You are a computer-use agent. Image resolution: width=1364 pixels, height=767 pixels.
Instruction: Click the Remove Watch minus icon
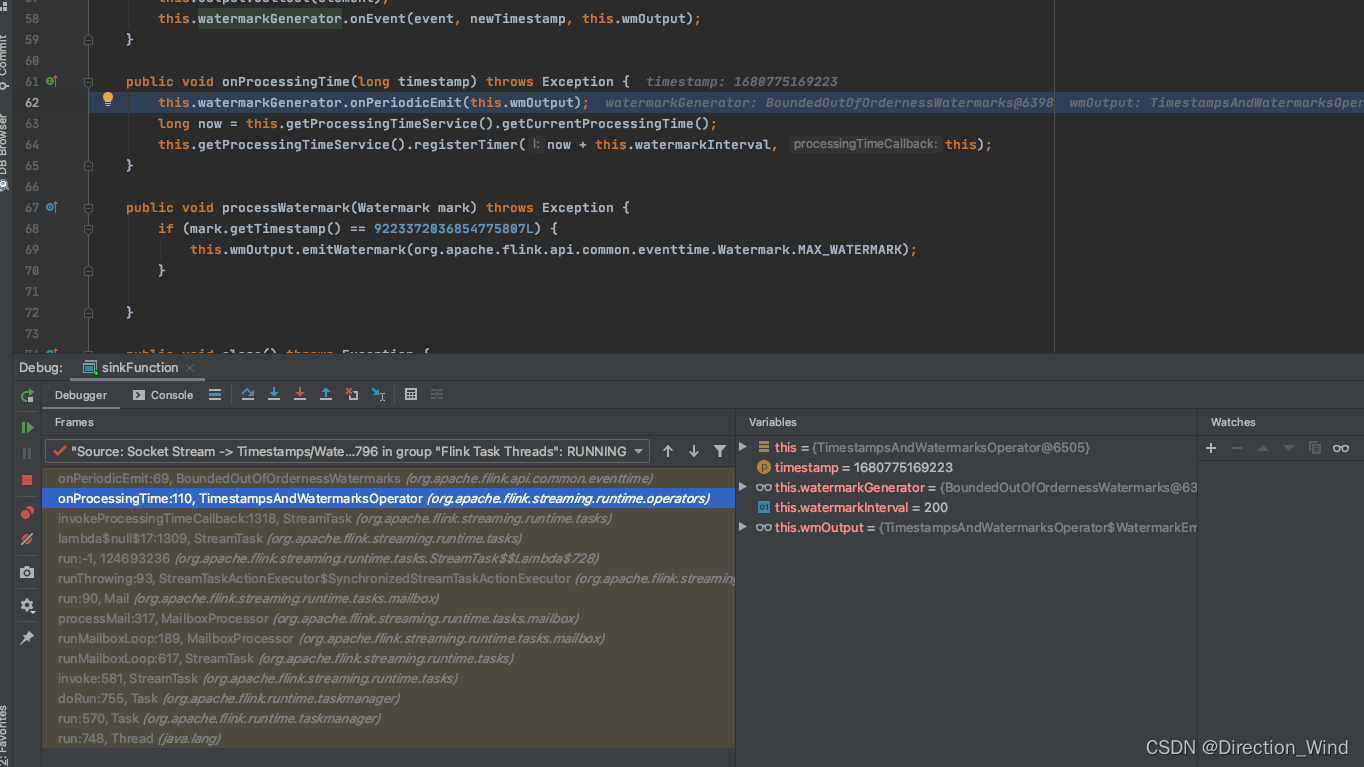(1237, 448)
